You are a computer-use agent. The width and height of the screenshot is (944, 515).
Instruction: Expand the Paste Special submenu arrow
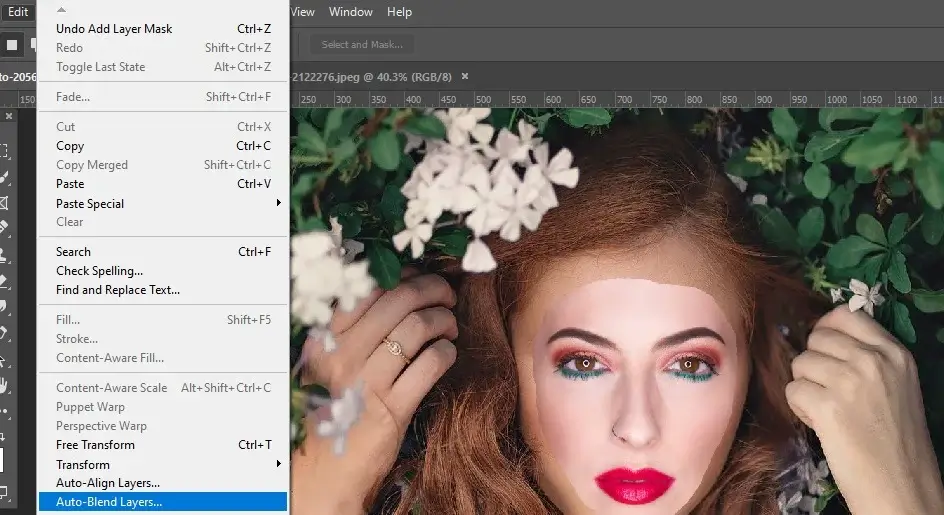278,203
